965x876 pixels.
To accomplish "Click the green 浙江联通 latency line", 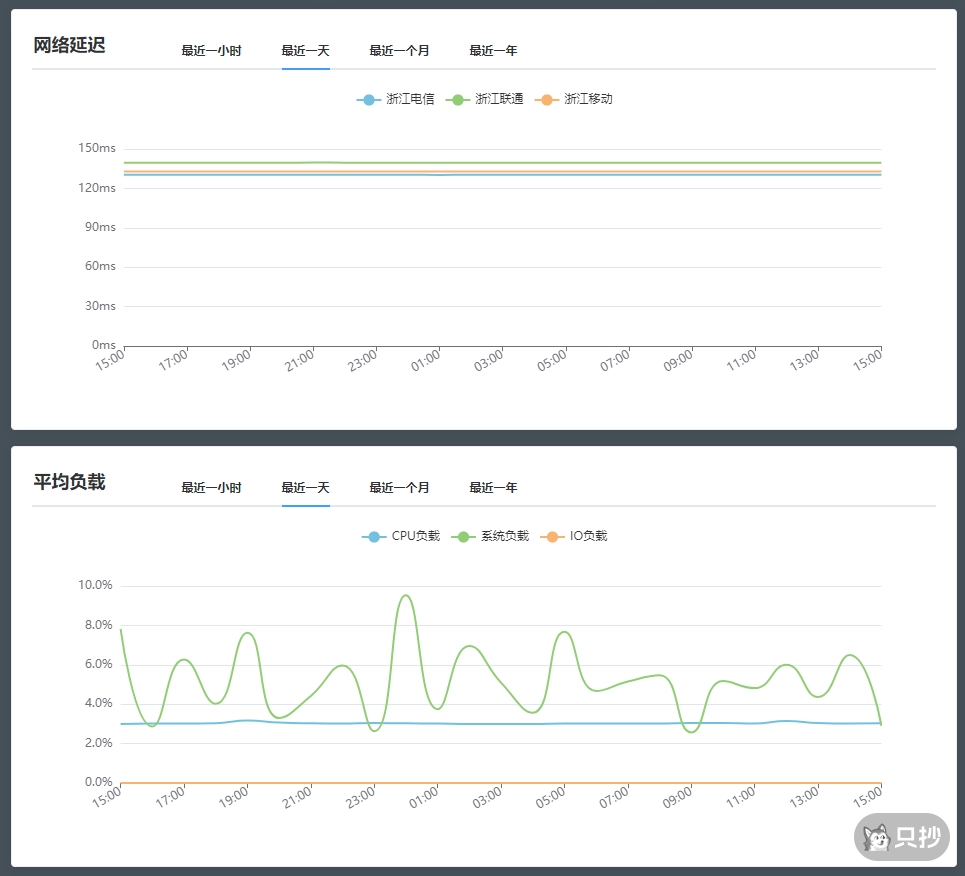I will tap(500, 162).
